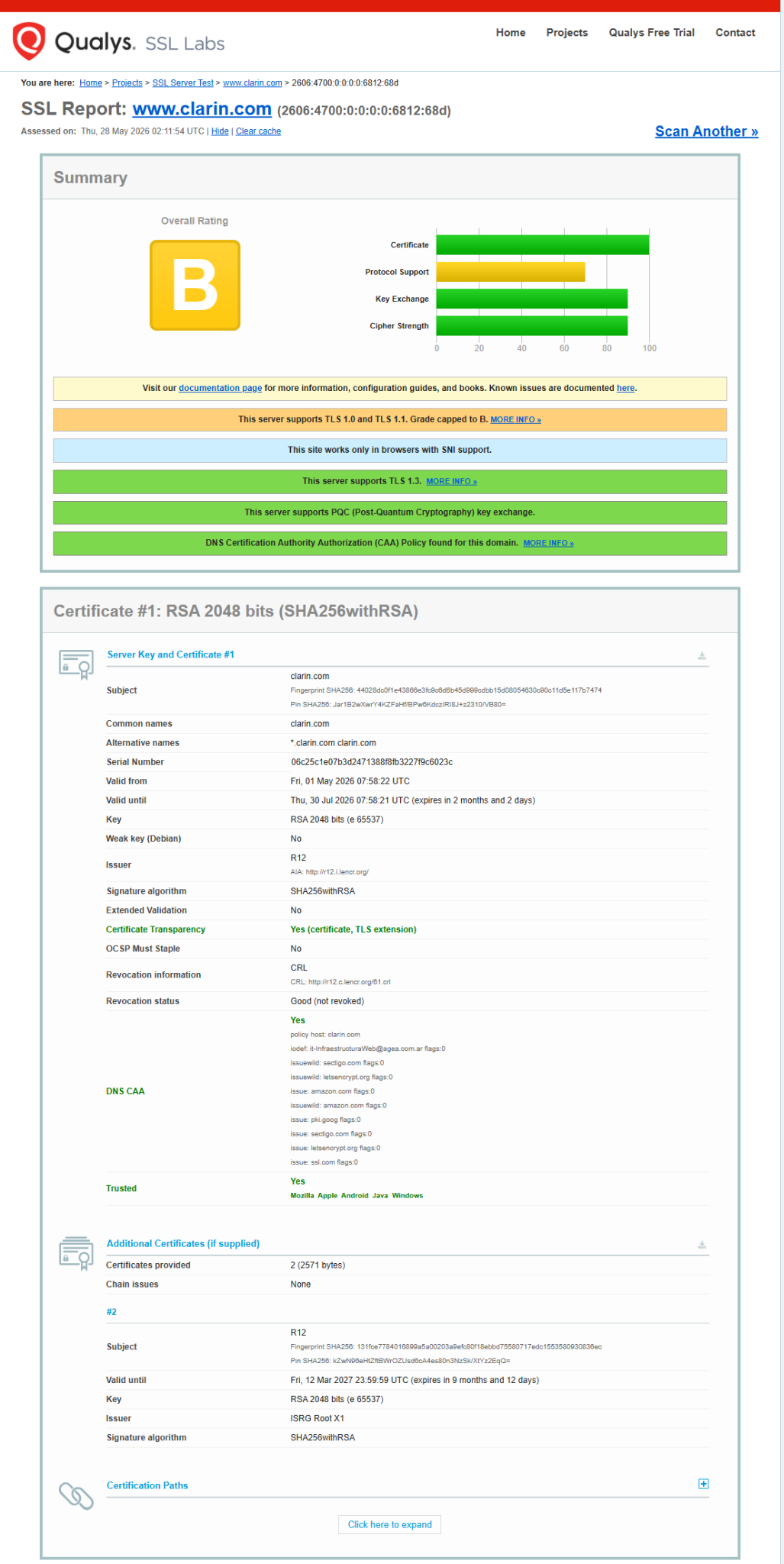Click the 'This site works only in browsers with SNI support' notice

tap(389, 451)
